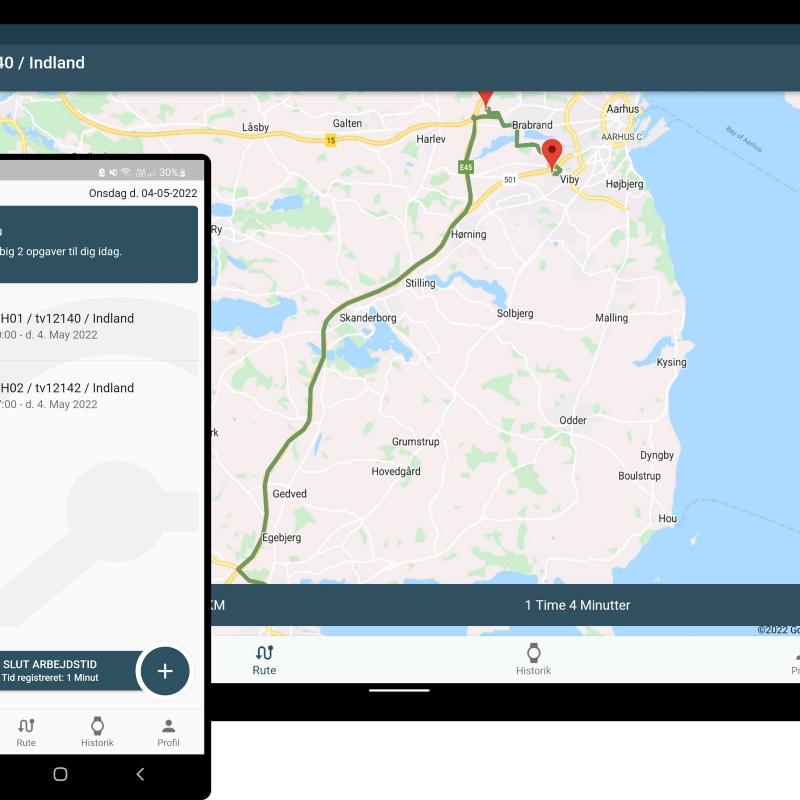
Task: Switch to Historik tab on tablet
Action: 533,660
